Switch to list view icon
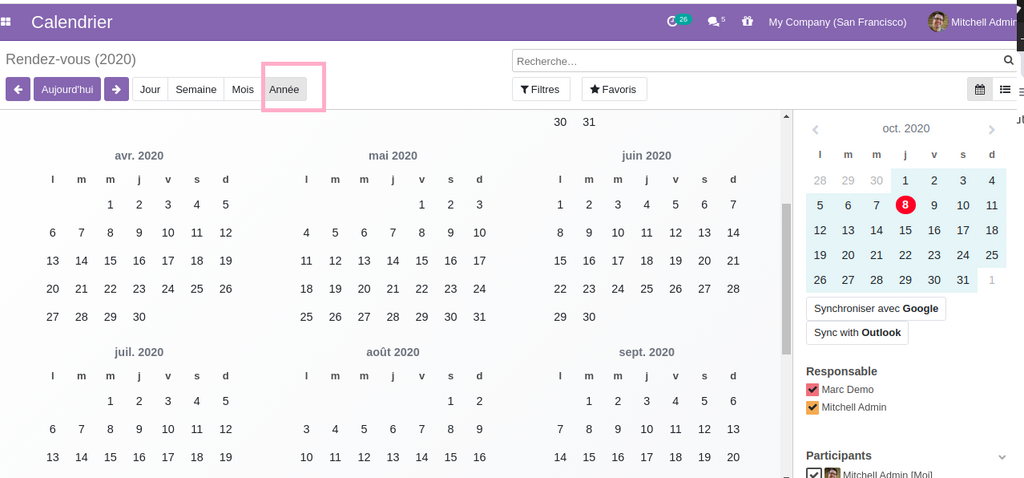Viewport: 1024px width, 478px height. (x=1005, y=90)
